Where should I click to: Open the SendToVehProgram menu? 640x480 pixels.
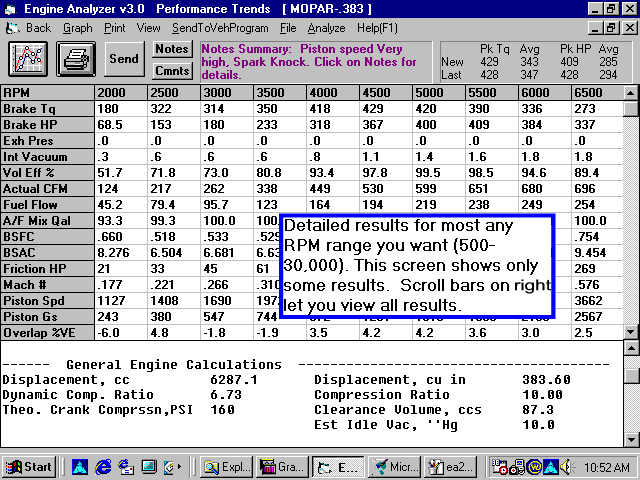[x=220, y=28]
